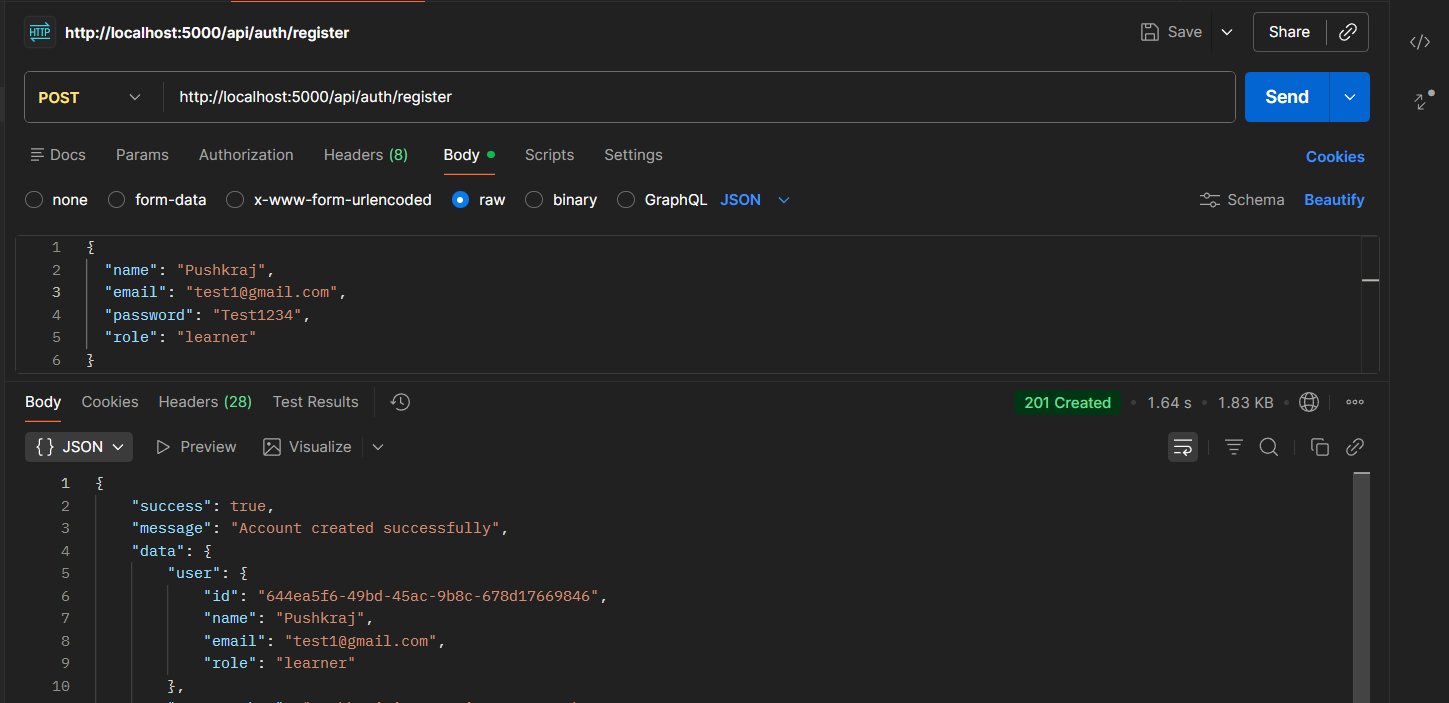1449x703 pixels.
Task: Click the copy link icon beside Share
Action: (1347, 32)
